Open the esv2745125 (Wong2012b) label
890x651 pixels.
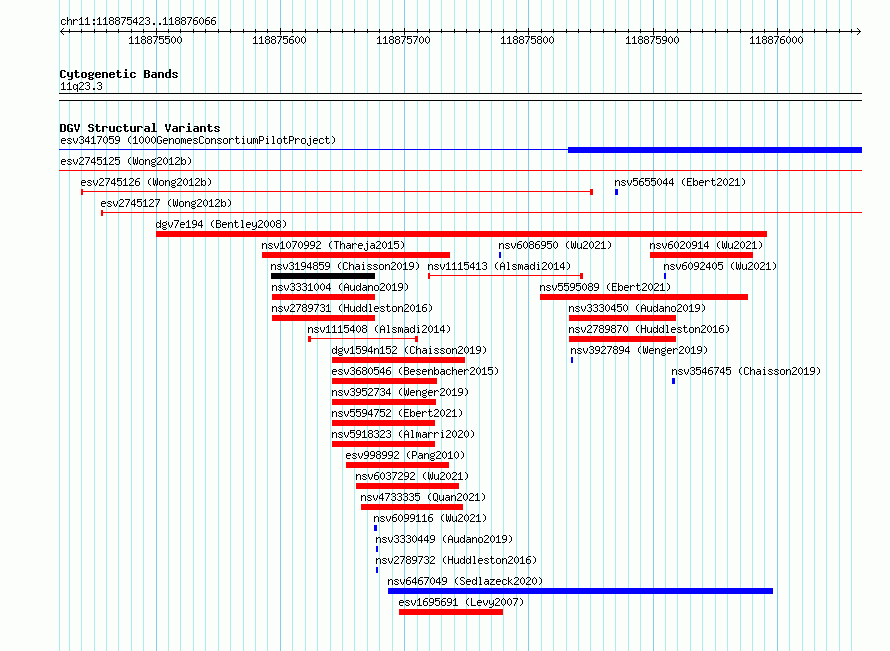pos(126,161)
